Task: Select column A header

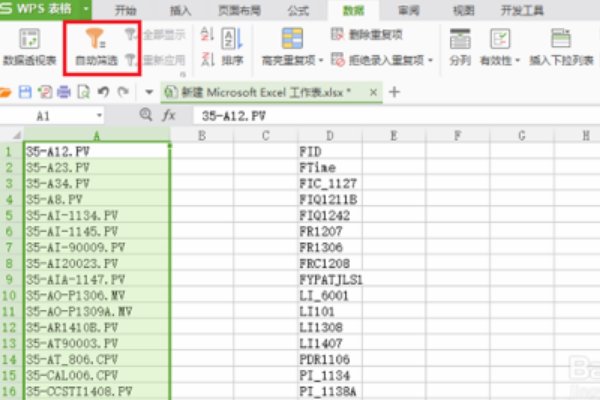Action: 97,136
